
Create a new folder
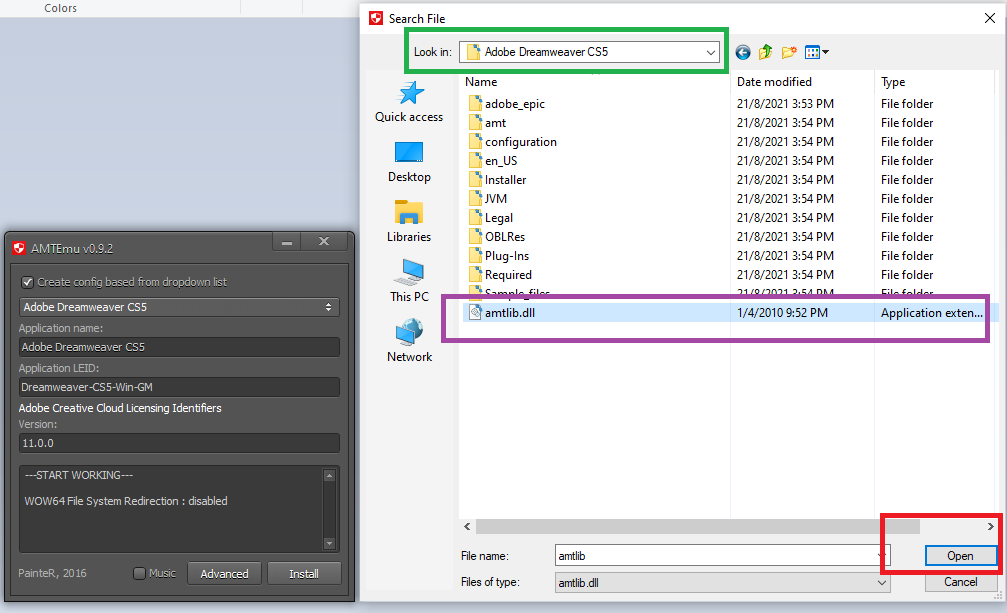point(789,52)
